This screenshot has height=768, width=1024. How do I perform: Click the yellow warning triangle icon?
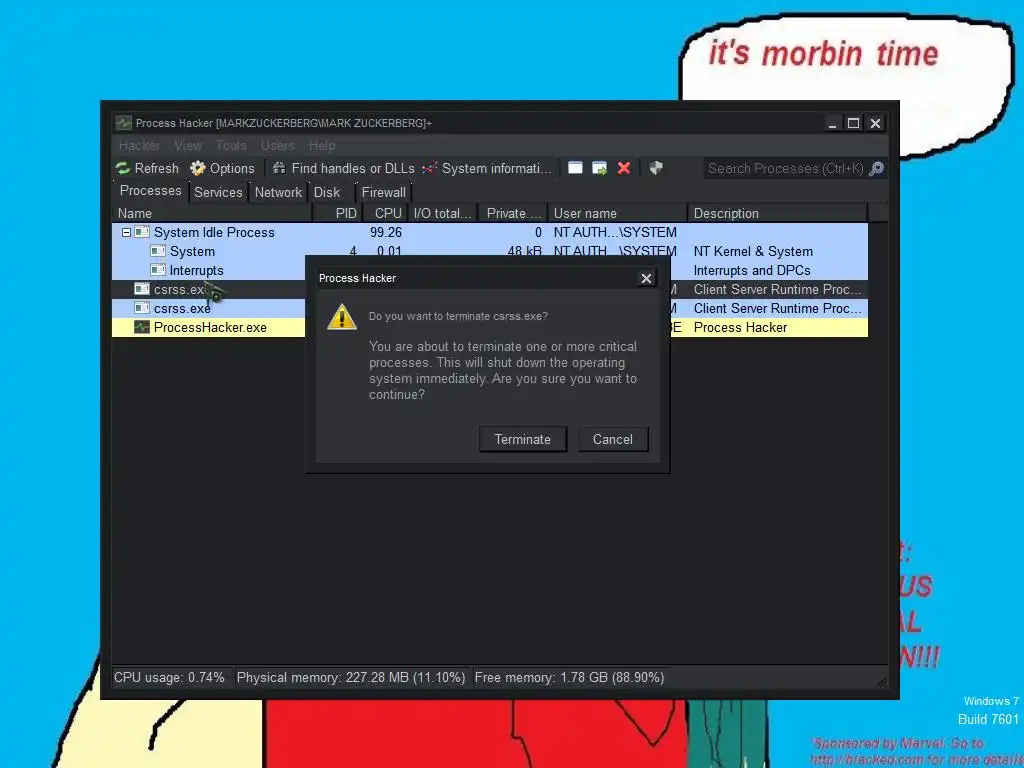342,317
